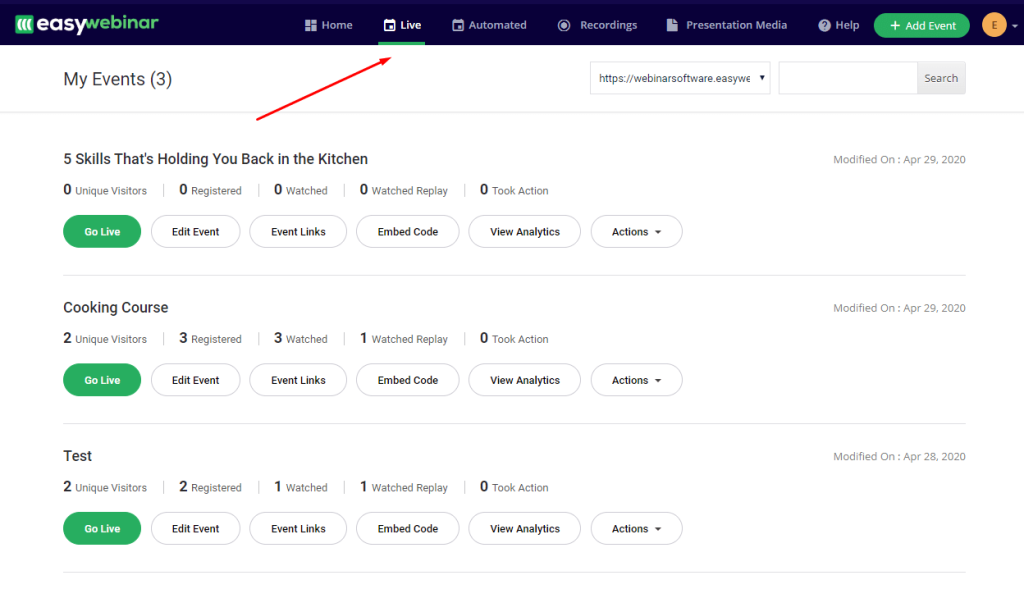Open the Actions dropdown for Cooking Course
This screenshot has height=589, width=1024.
pyautogui.click(x=636, y=380)
